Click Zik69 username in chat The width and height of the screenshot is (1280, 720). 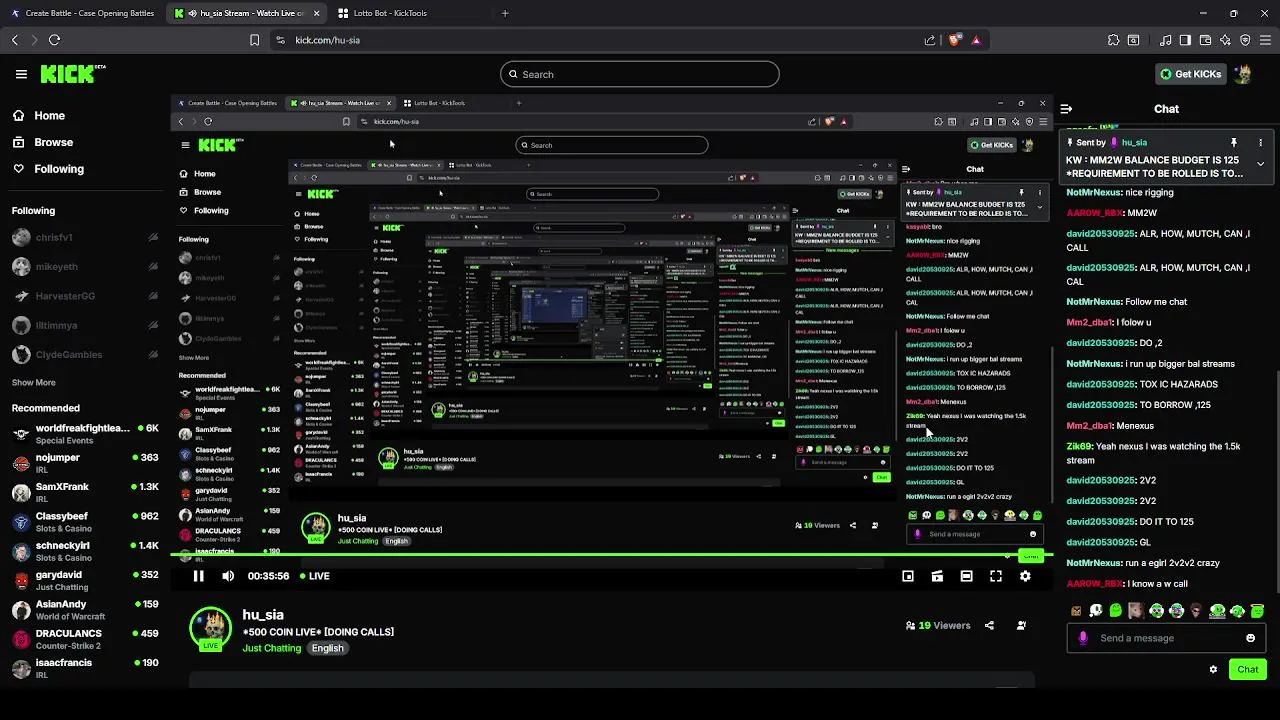[1079, 447]
